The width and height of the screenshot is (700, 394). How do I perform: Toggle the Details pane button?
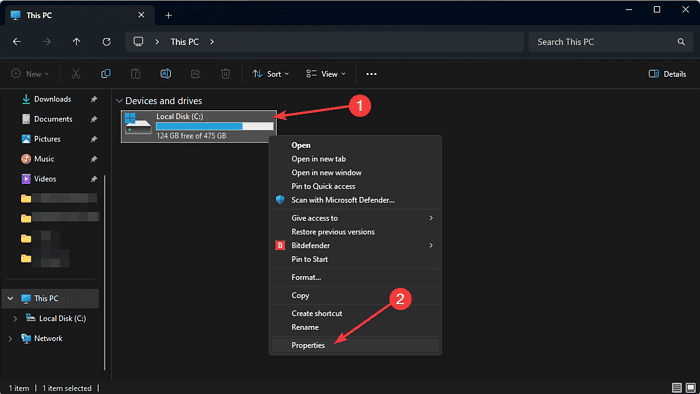point(667,74)
